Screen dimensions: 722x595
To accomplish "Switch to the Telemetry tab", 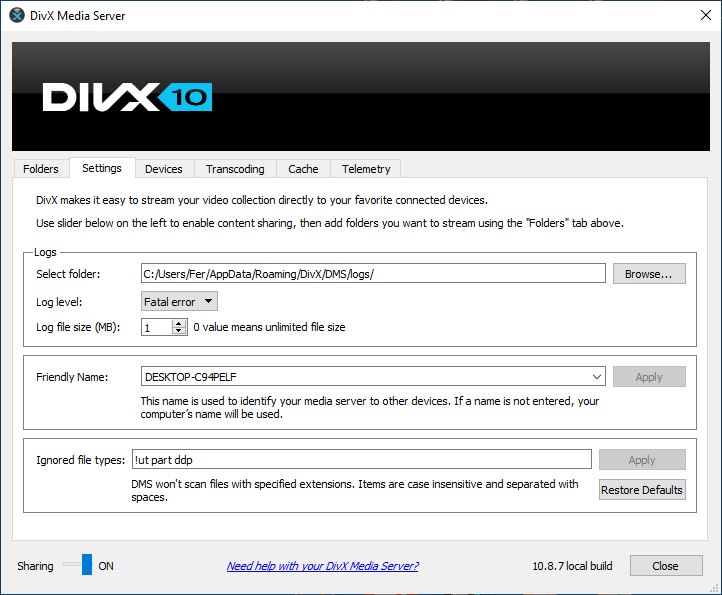I will pyautogui.click(x=366, y=169).
